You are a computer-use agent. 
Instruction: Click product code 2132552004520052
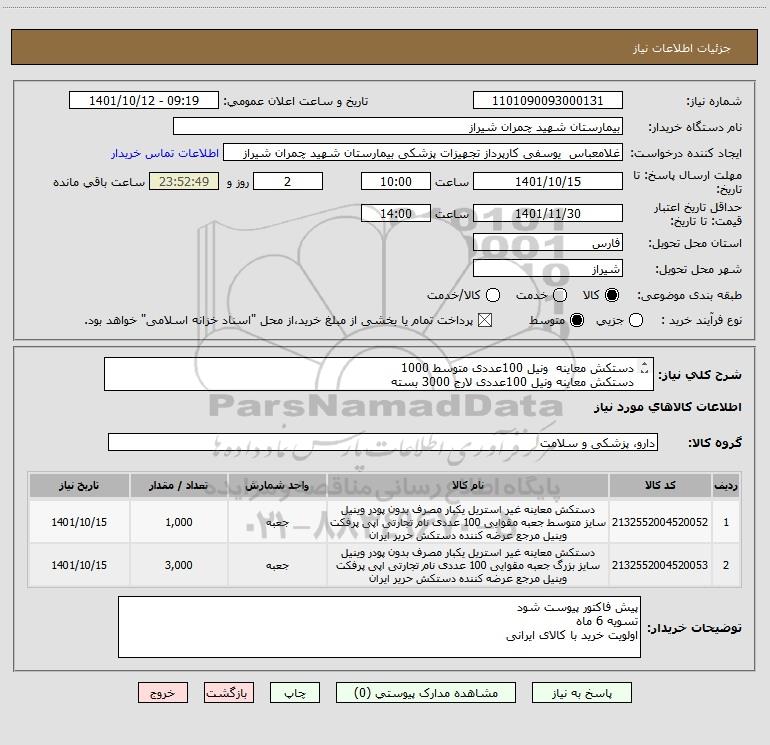point(660,522)
